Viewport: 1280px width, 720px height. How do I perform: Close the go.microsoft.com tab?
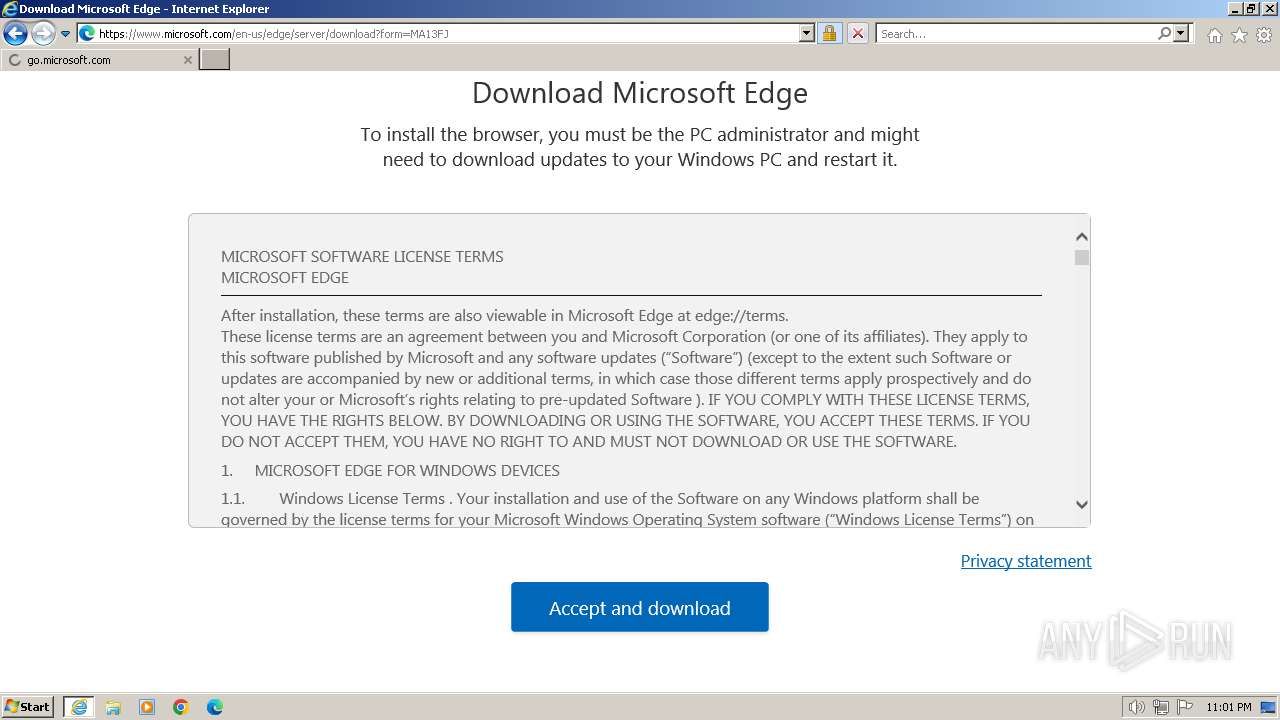(x=187, y=60)
